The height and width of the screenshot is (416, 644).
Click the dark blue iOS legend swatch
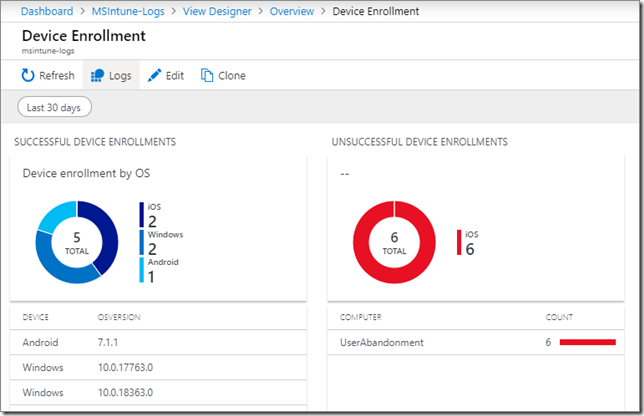point(142,215)
